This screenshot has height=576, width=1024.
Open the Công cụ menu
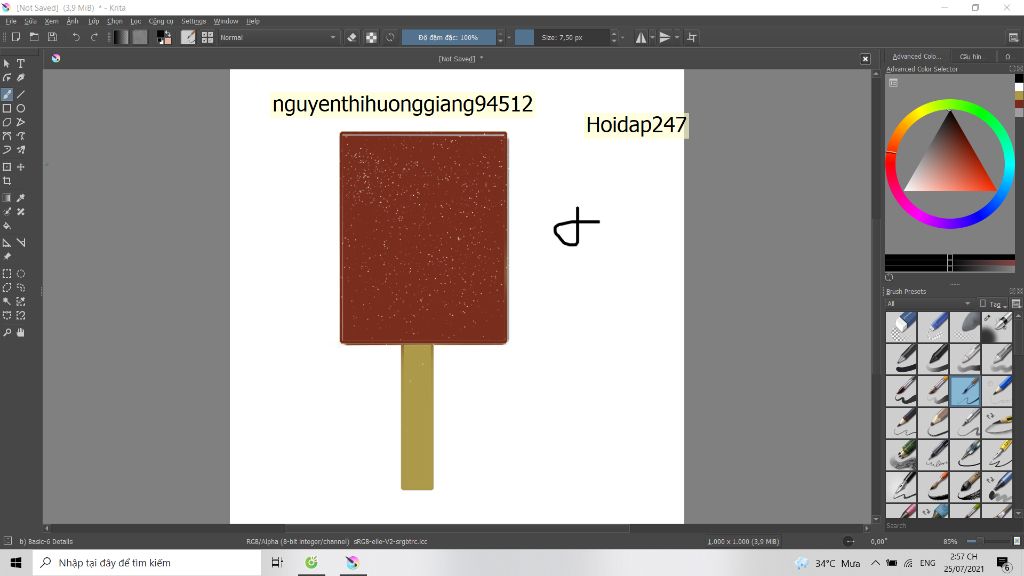point(161,21)
